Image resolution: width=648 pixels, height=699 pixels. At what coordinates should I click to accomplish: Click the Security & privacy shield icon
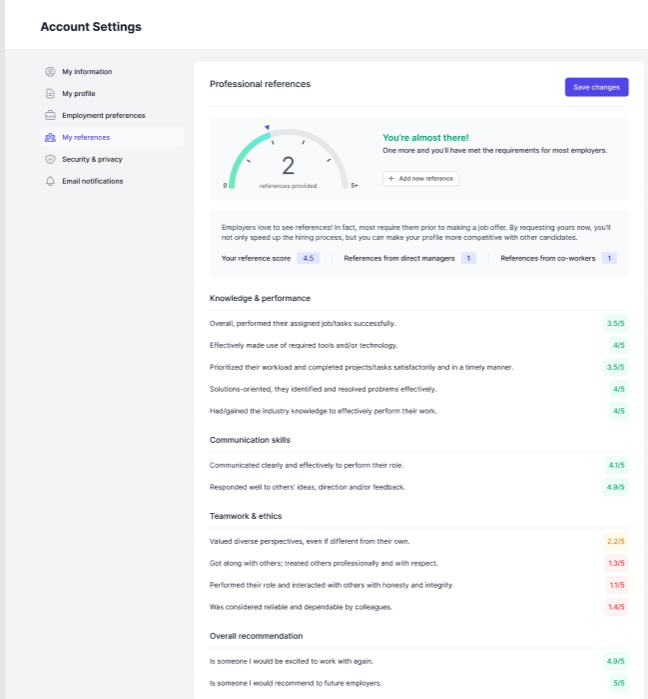50,159
